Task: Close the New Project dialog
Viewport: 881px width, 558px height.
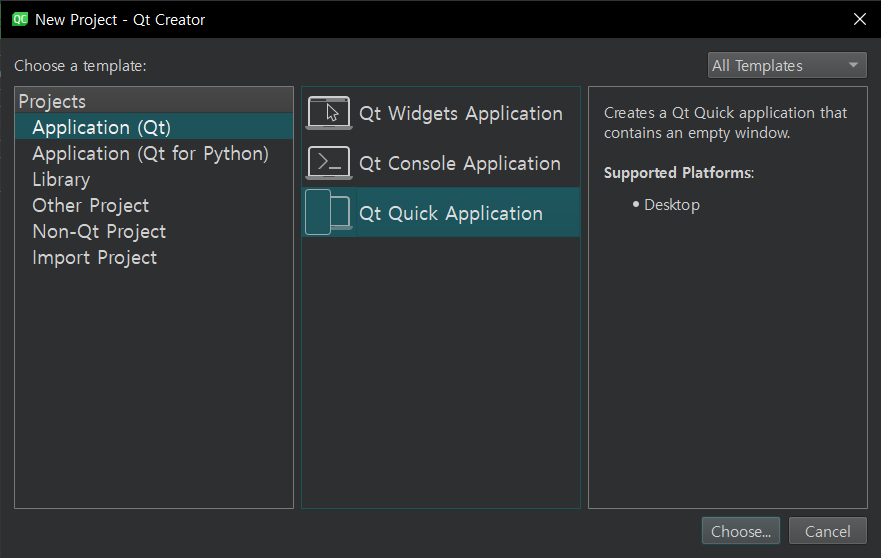Action: tap(859, 19)
